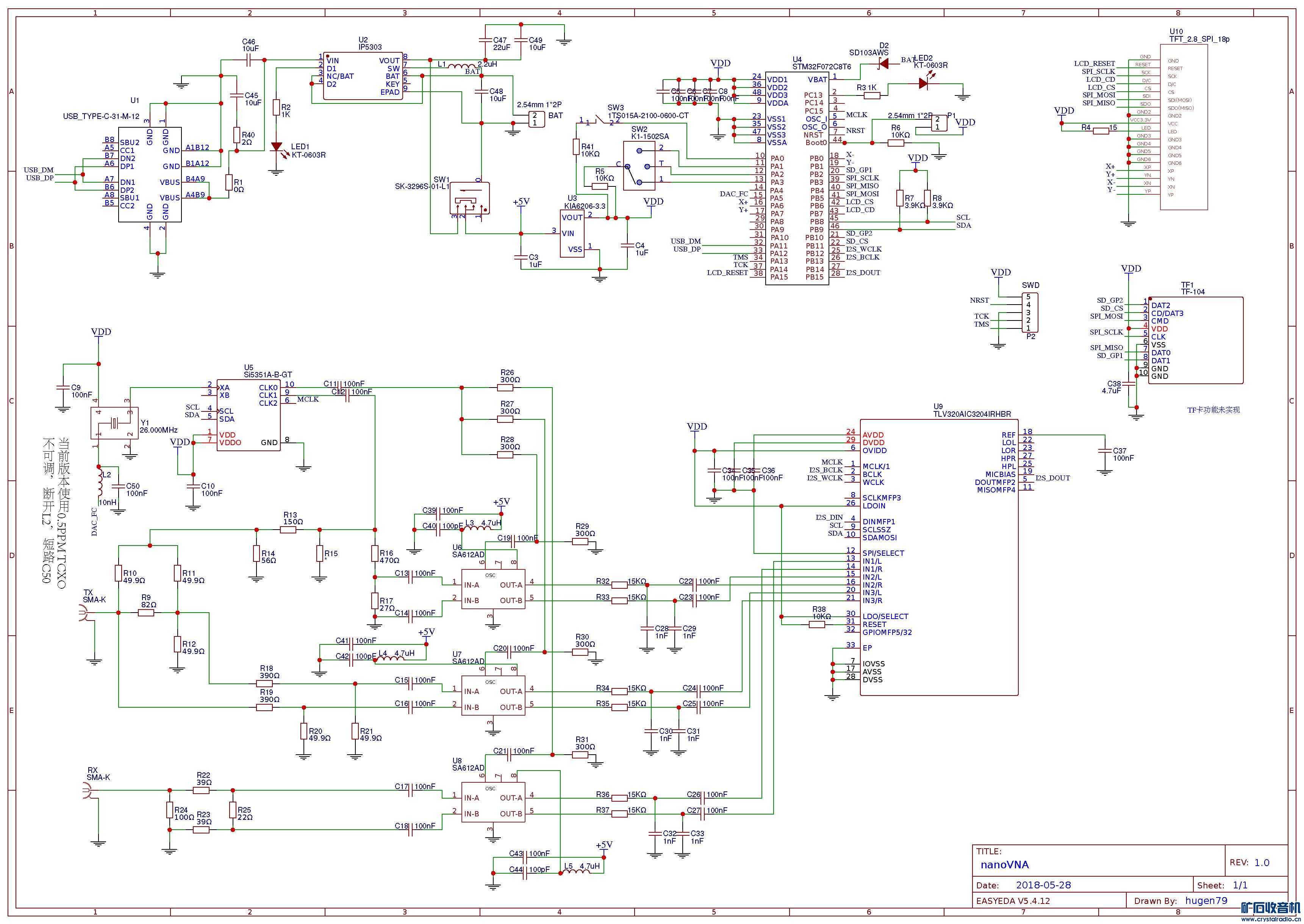Click resistor R38 10KΩ

[x=817, y=625]
